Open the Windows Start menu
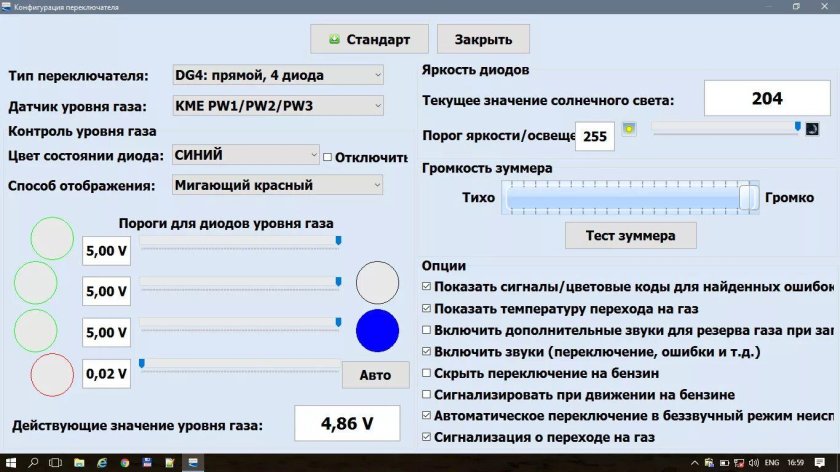This screenshot has width=840, height=472. [x=11, y=462]
